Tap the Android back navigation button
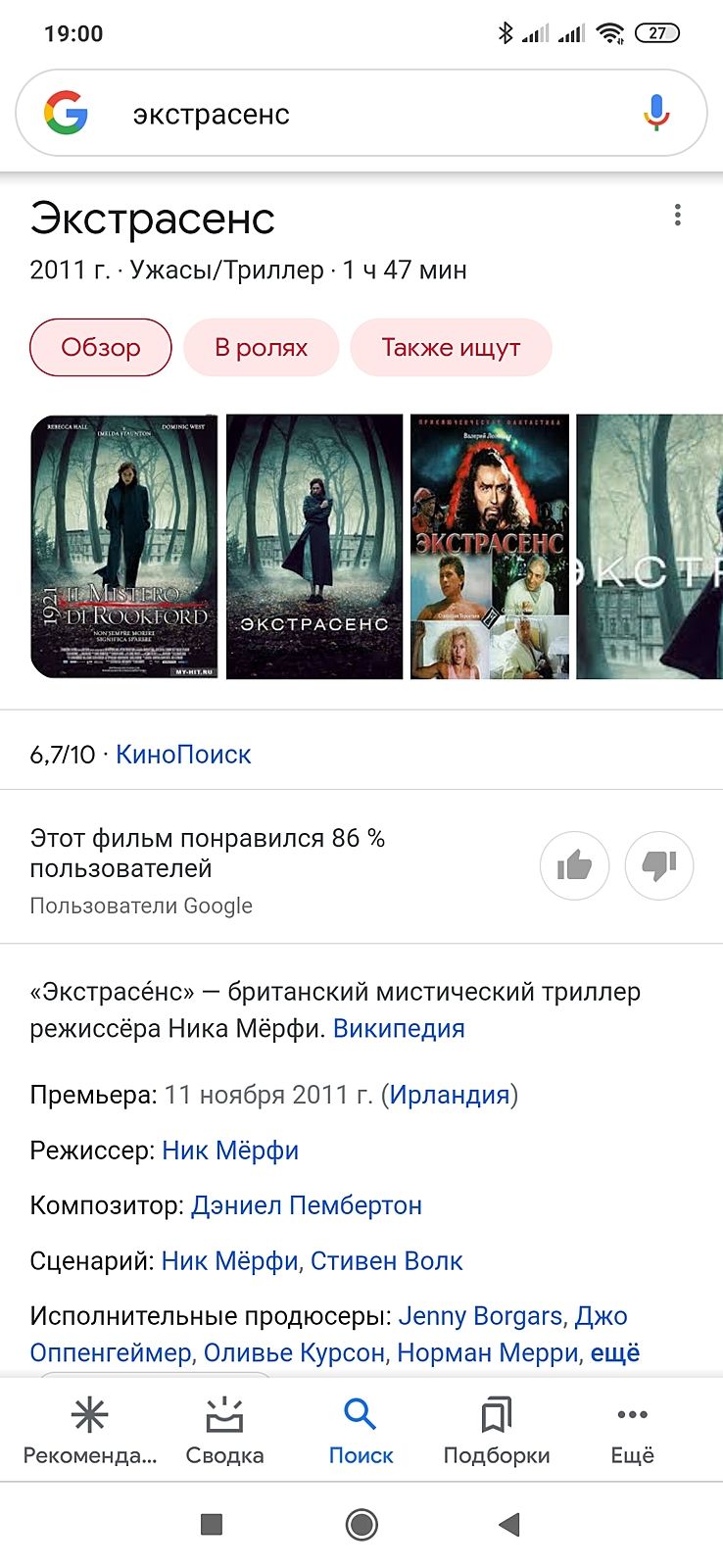This screenshot has width=723, height=1568. [x=508, y=1524]
